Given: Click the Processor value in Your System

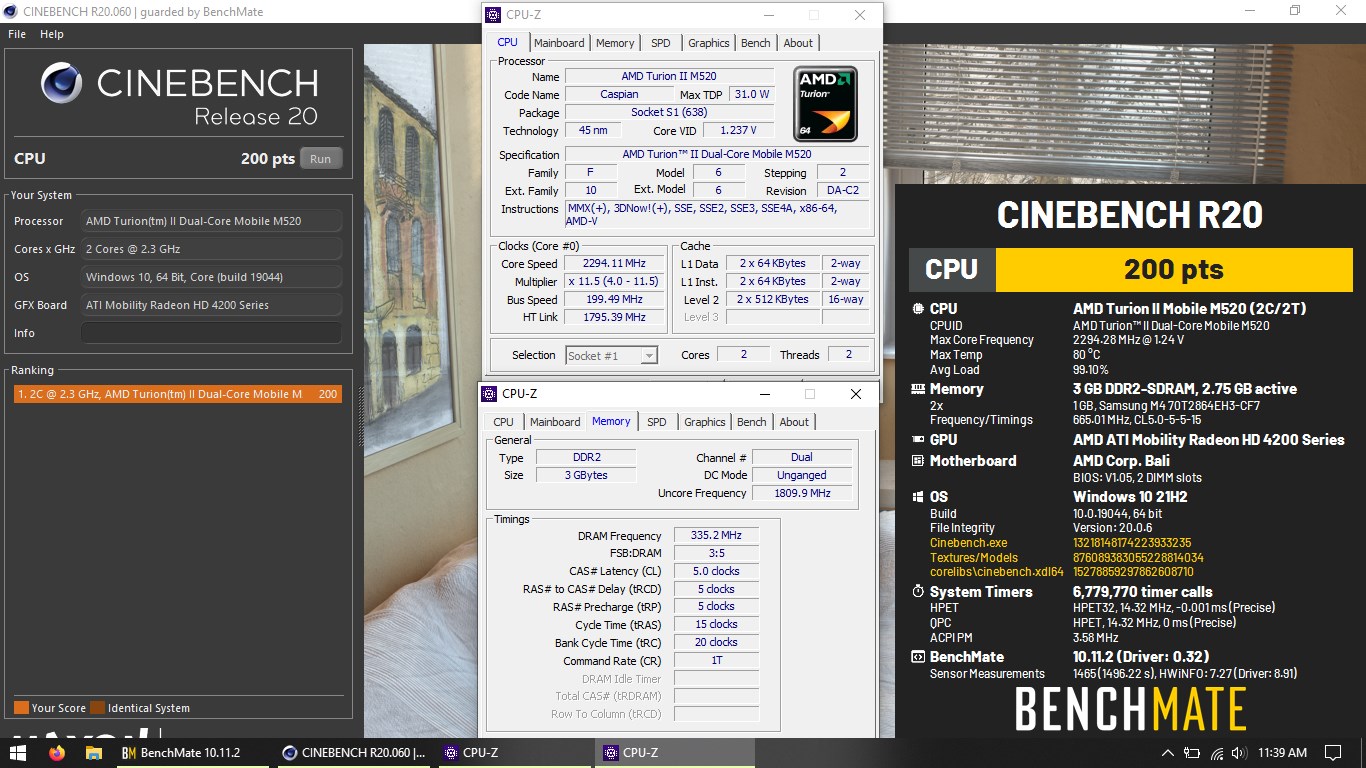Looking at the screenshot, I should pyautogui.click(x=211, y=221).
